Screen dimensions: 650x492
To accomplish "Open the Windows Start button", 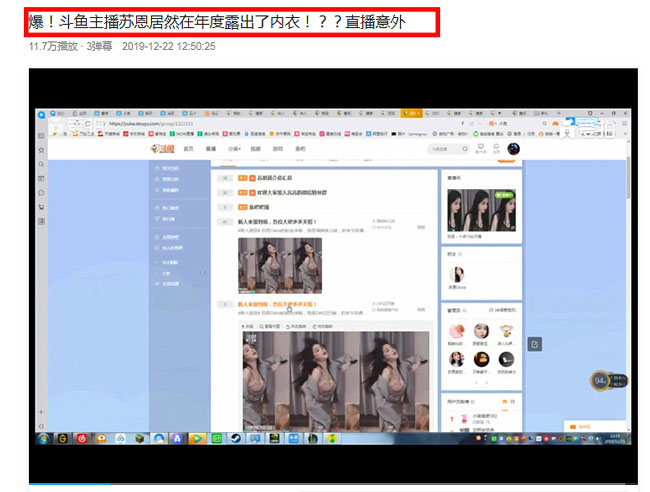I will 44,438.
